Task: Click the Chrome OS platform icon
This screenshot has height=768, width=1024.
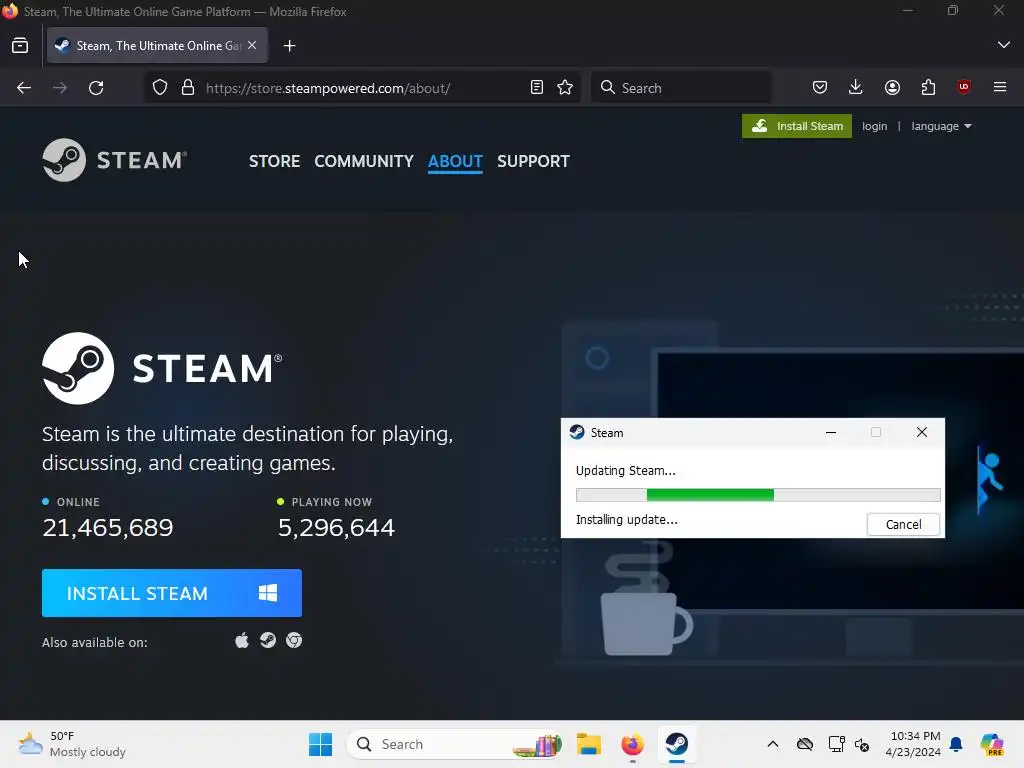Action: pos(294,641)
